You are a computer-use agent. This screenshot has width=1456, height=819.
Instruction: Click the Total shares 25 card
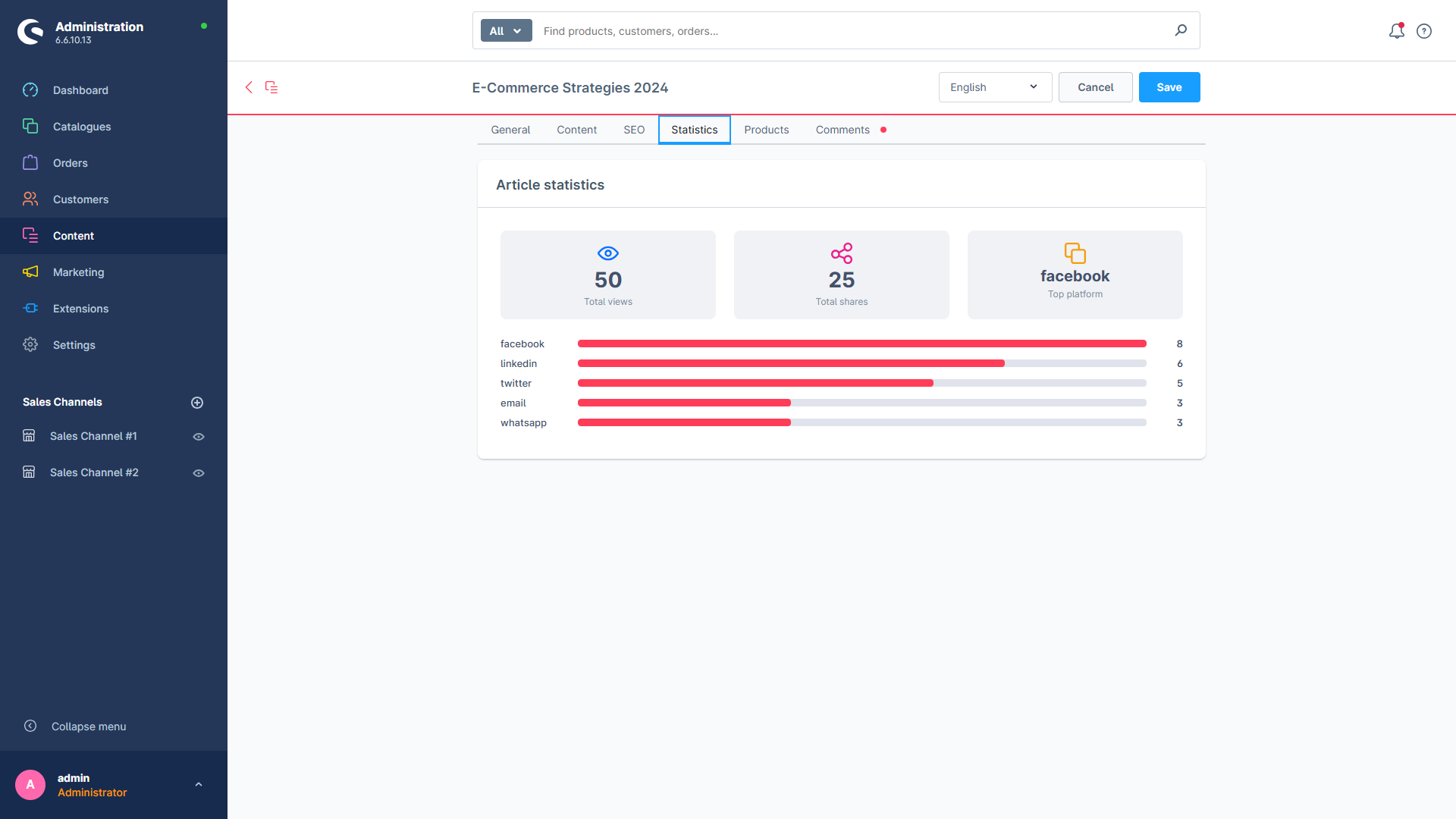[x=842, y=275]
